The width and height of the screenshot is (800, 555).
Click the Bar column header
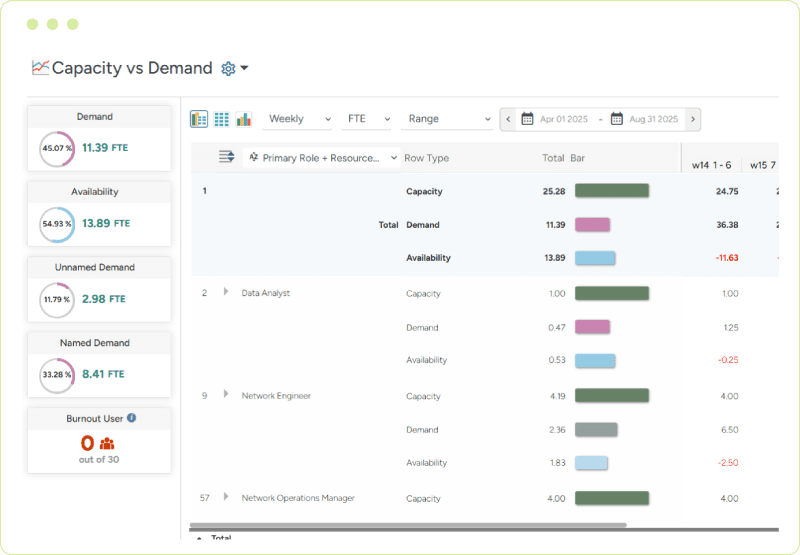click(x=578, y=158)
